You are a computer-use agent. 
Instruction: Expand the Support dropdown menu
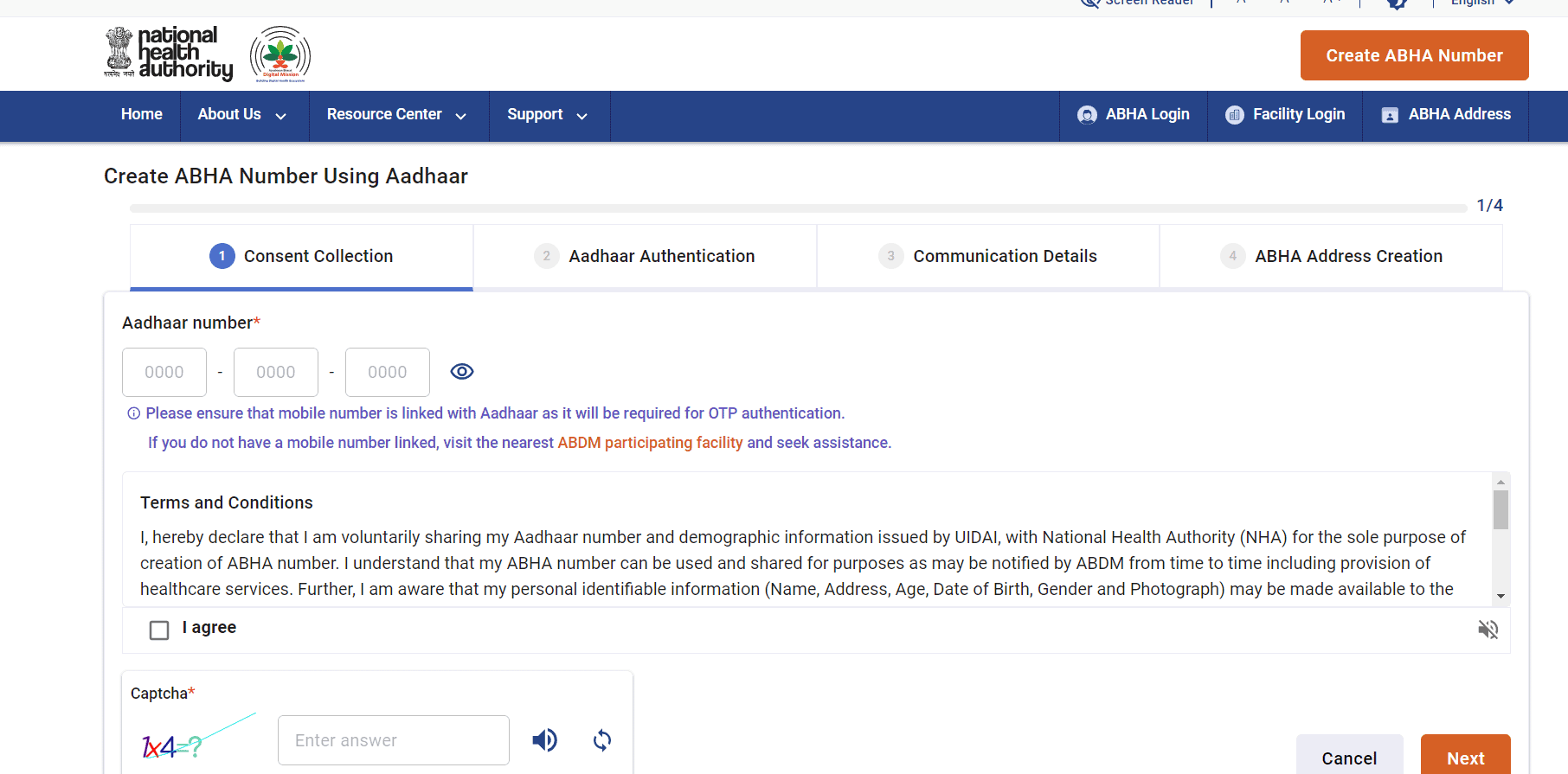point(548,114)
